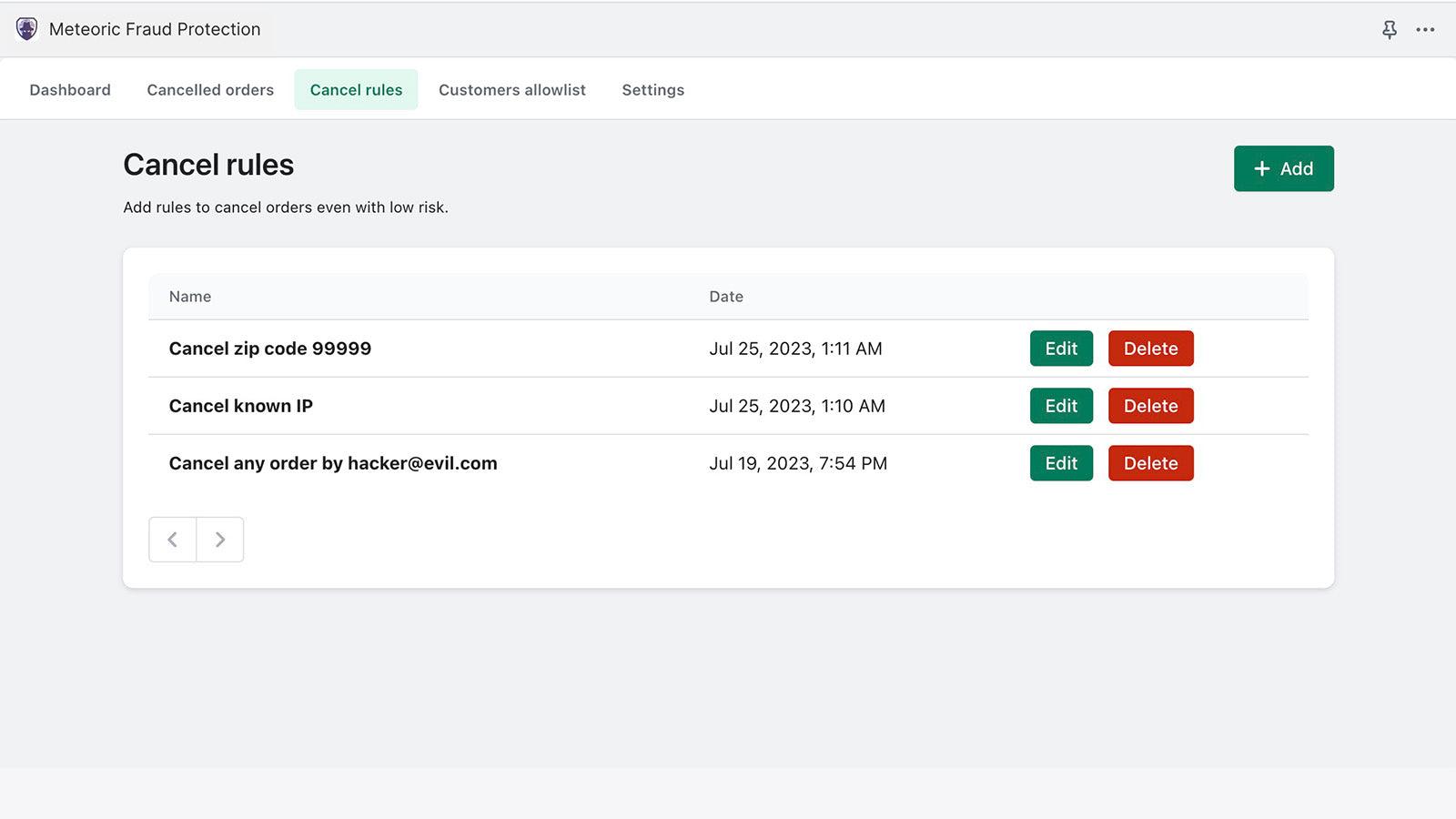Click the Date column header
Screen dimensions: 1456x819
tap(725, 296)
